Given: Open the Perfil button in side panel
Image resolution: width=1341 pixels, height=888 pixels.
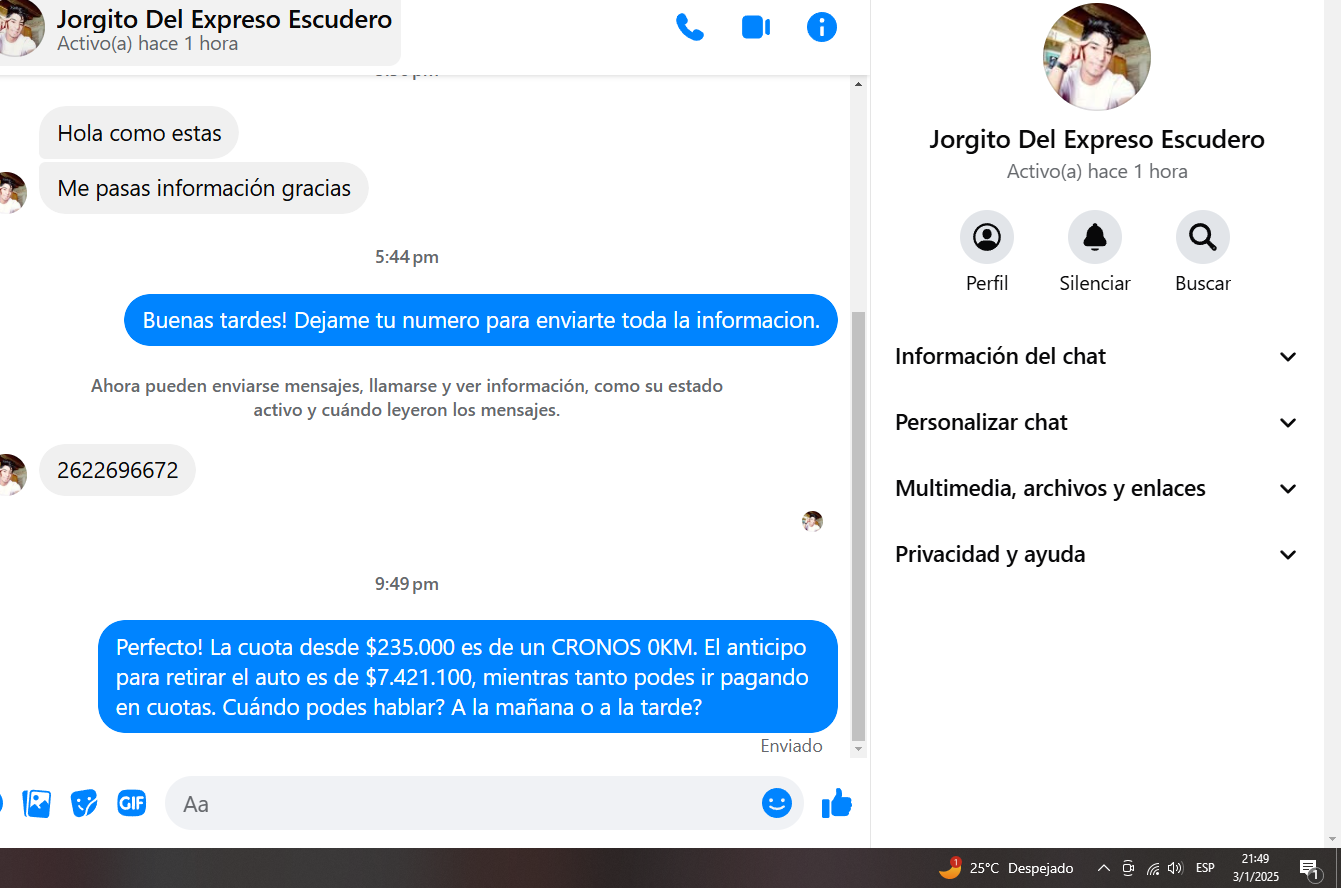Looking at the screenshot, I should point(986,238).
